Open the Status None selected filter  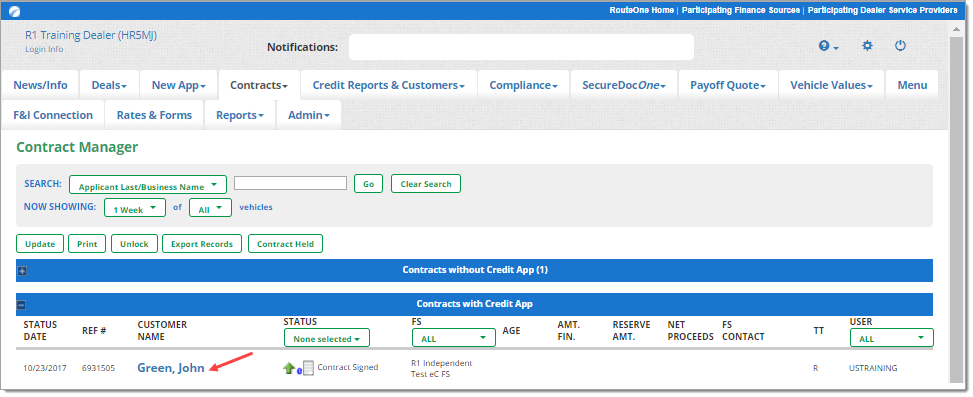pos(327,338)
